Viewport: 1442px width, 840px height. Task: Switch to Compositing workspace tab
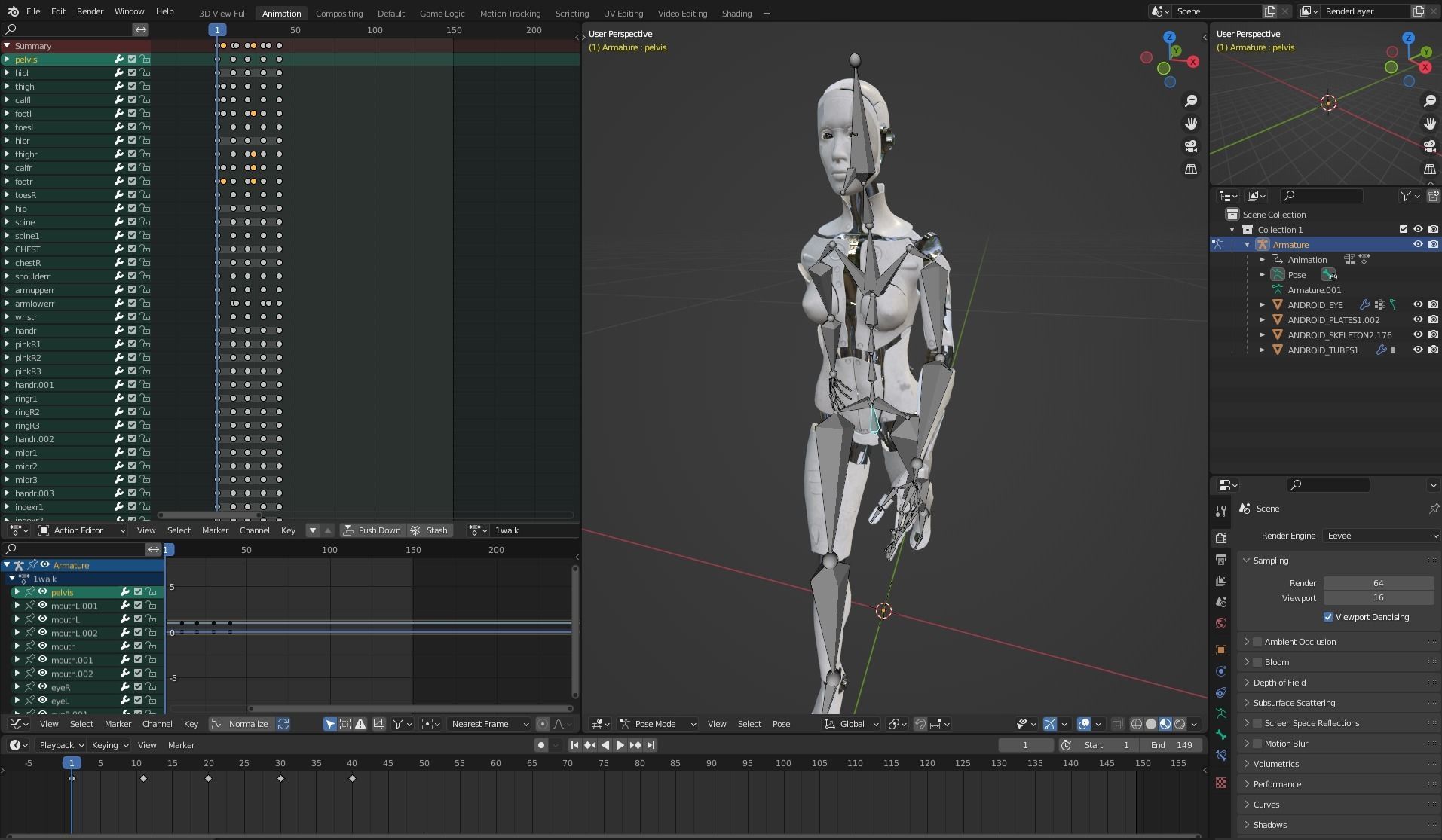coord(339,13)
